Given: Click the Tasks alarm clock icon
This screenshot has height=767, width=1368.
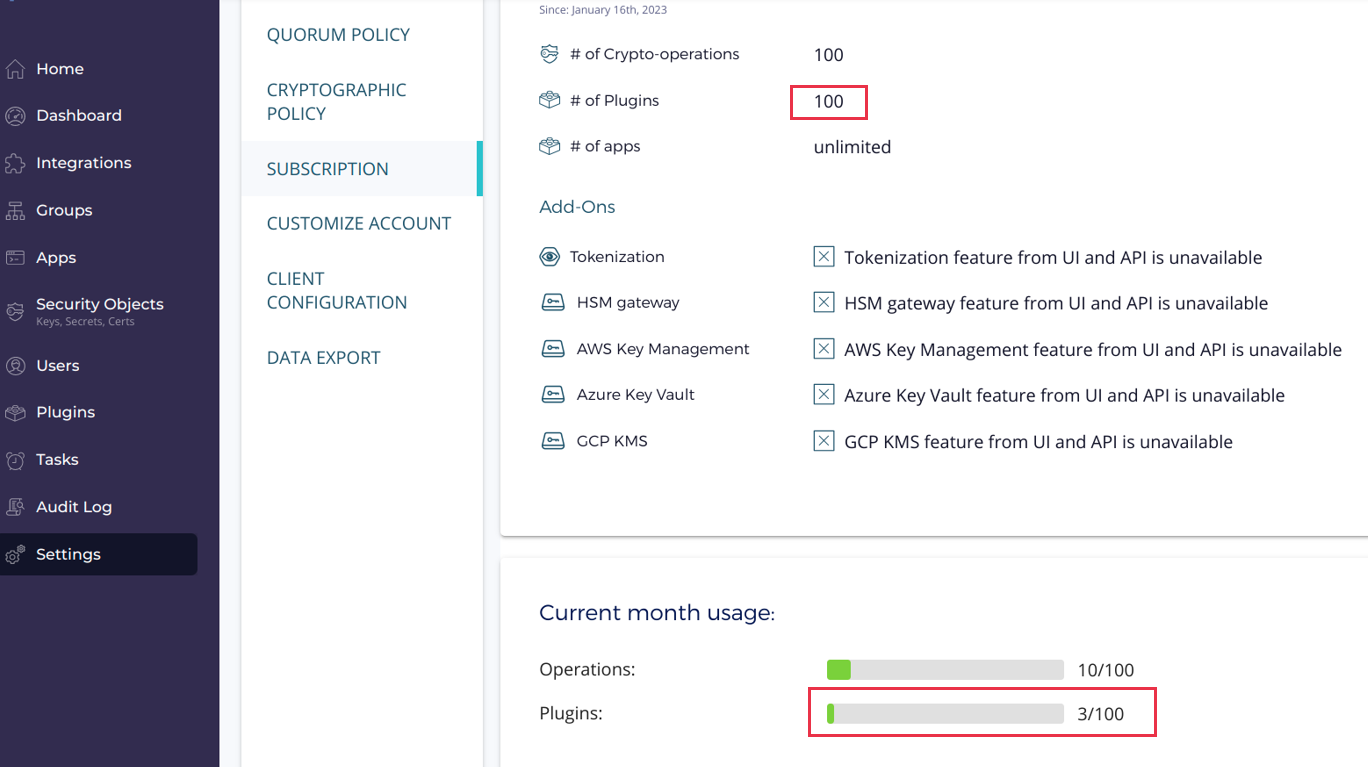Looking at the screenshot, I should tap(15, 460).
